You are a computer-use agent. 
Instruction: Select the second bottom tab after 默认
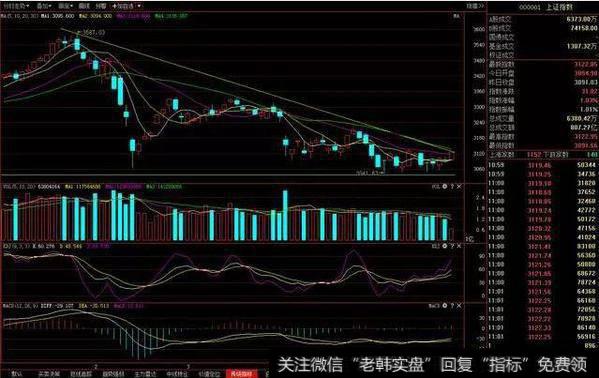tap(49, 374)
